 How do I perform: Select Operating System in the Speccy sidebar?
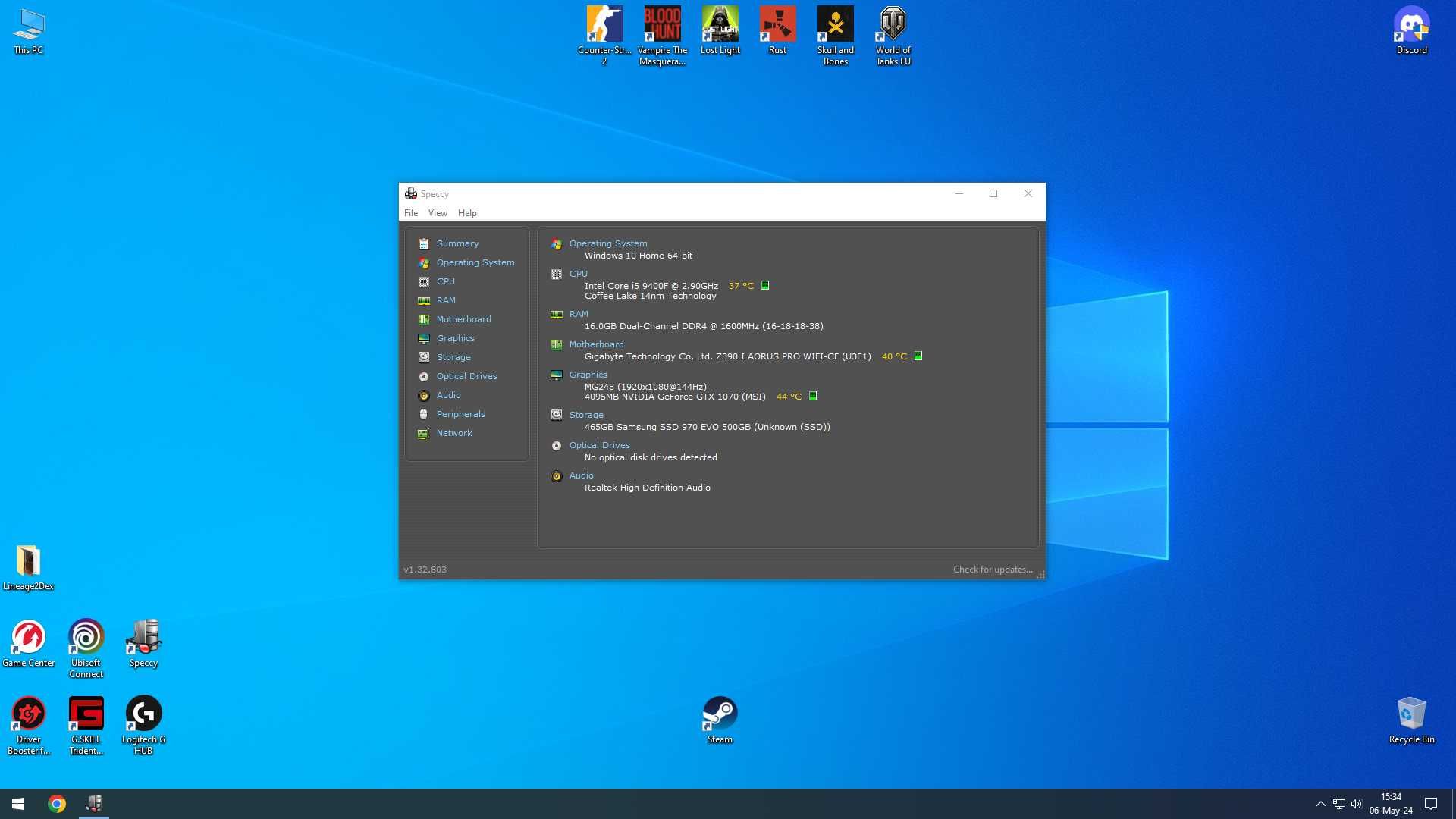(475, 262)
